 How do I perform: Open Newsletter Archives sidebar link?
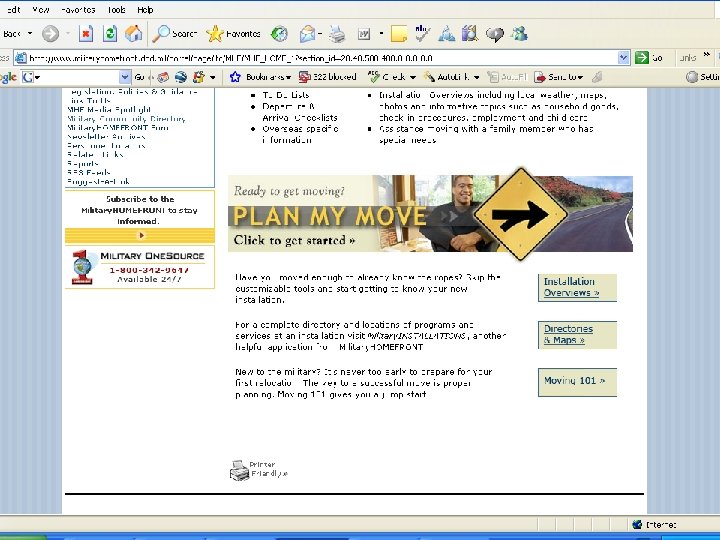pyautogui.click(x=106, y=137)
